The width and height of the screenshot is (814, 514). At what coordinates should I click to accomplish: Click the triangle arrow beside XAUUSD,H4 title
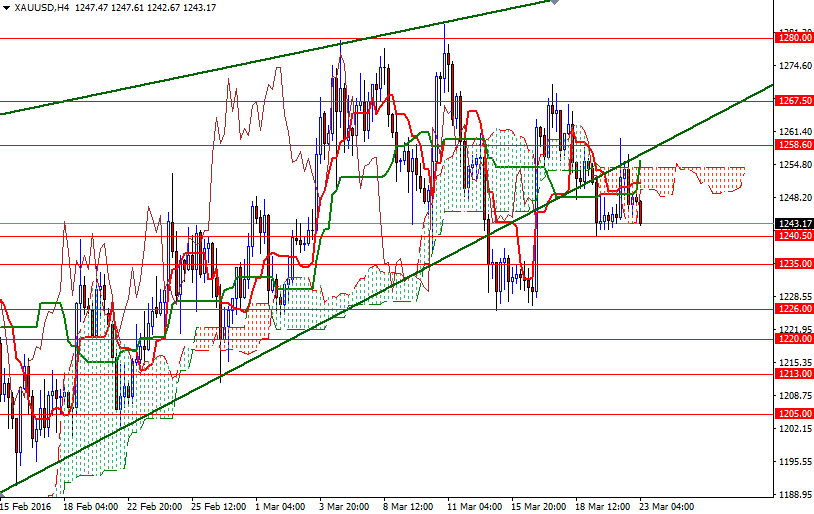[x=6, y=7]
